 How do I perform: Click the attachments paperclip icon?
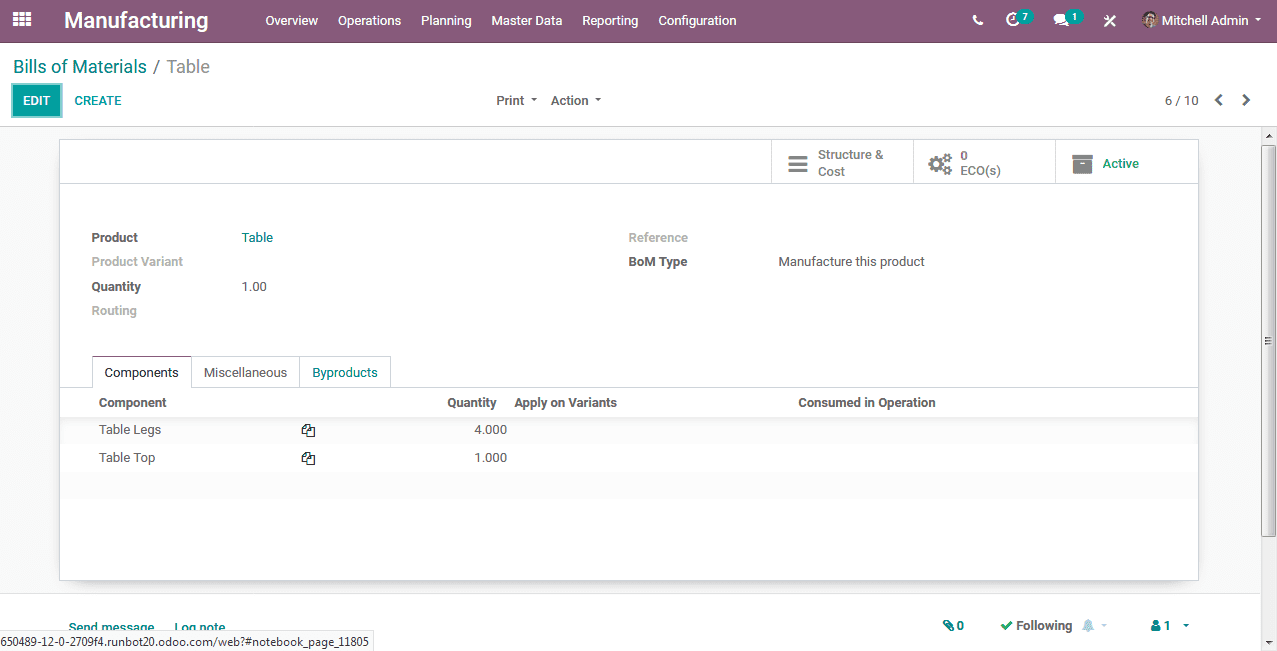click(x=948, y=626)
